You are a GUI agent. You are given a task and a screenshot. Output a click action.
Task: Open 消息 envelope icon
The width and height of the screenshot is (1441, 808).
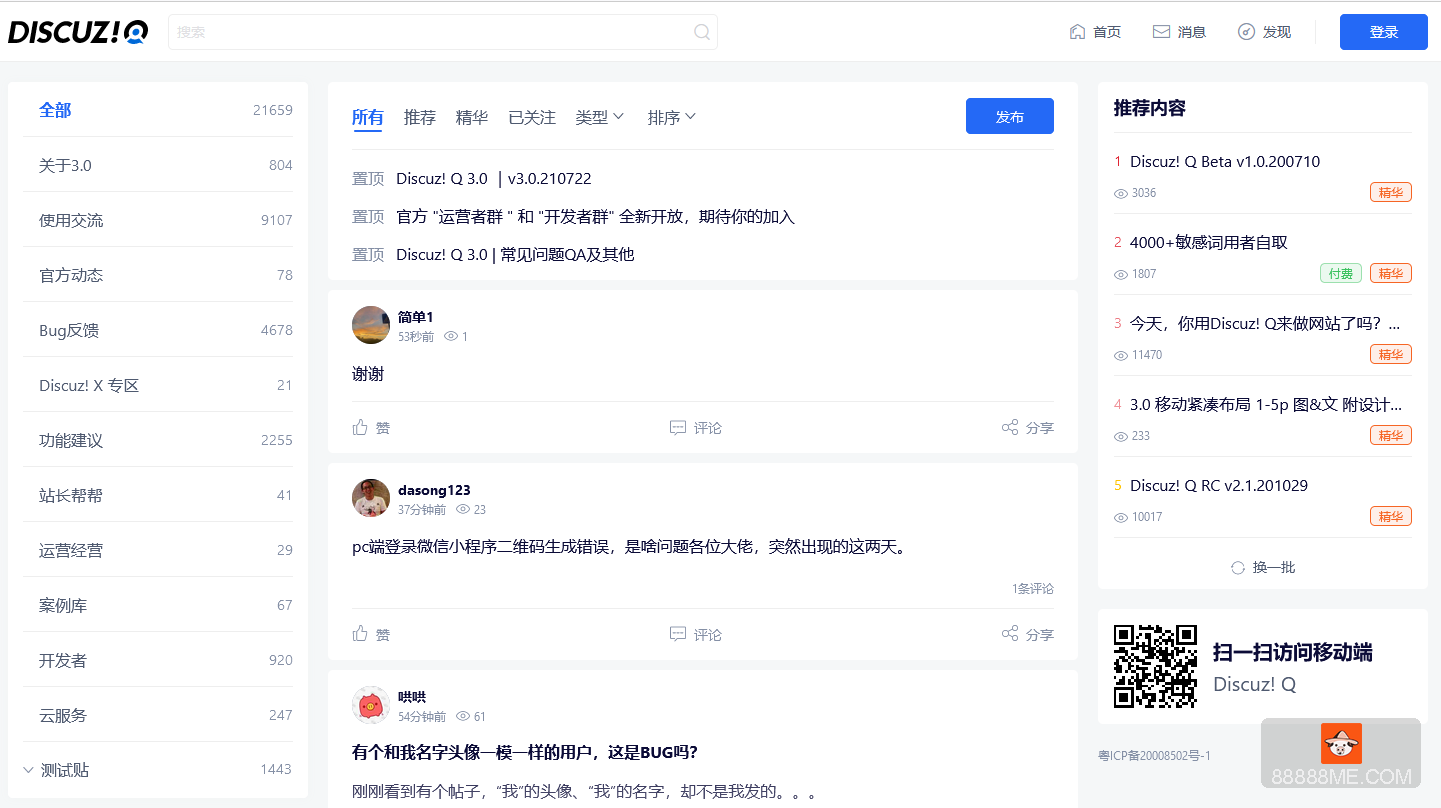click(1161, 32)
